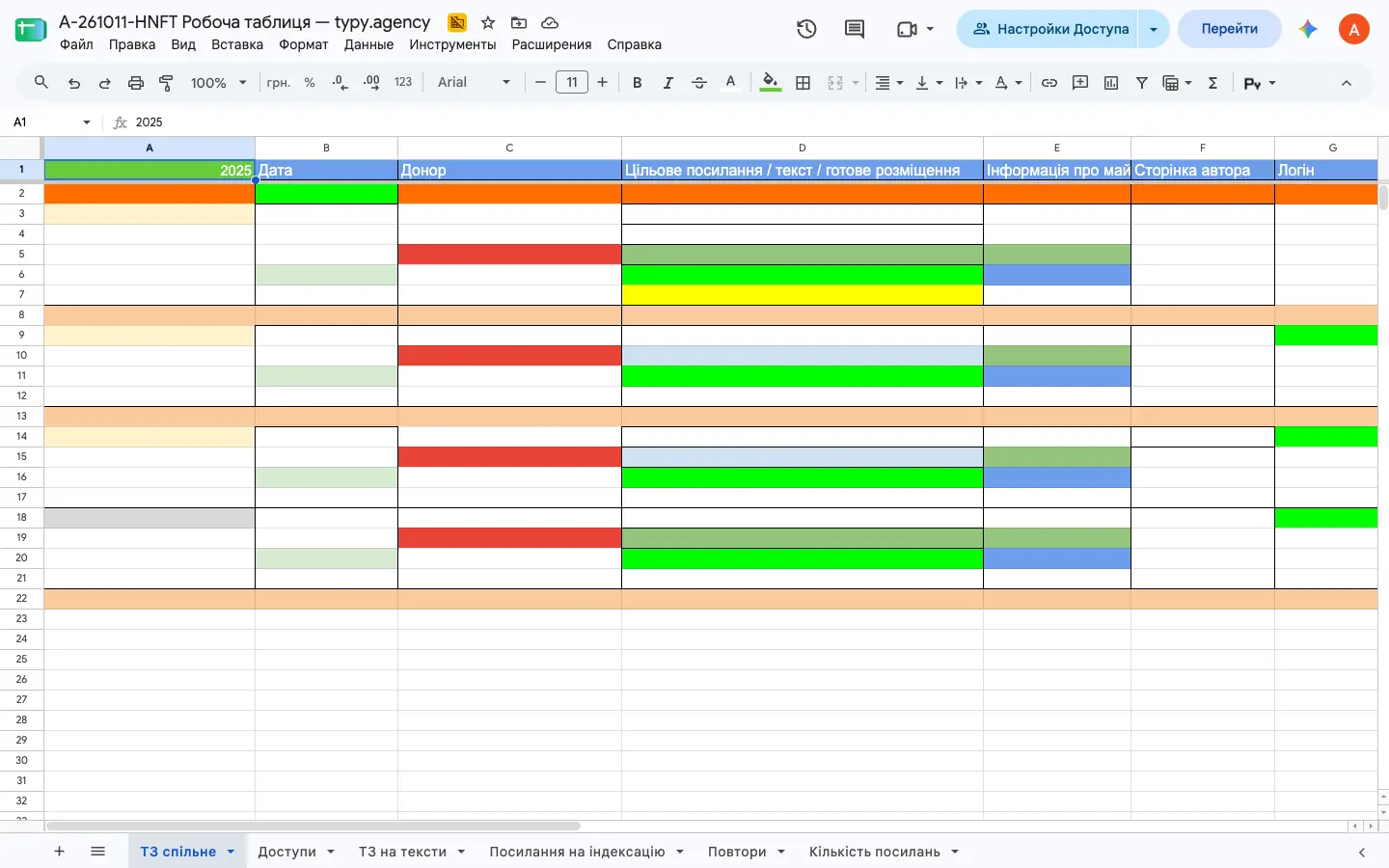
Task: Open the Файл menu
Action: tap(76, 44)
